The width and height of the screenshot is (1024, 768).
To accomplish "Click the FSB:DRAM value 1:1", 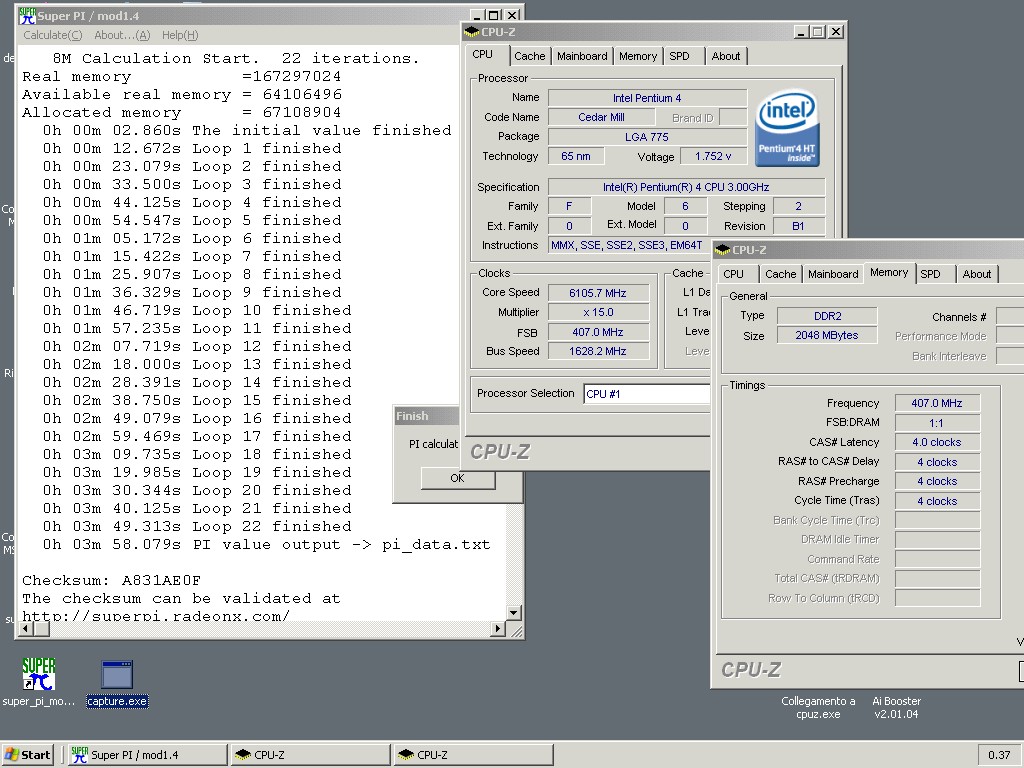I will click(937, 423).
